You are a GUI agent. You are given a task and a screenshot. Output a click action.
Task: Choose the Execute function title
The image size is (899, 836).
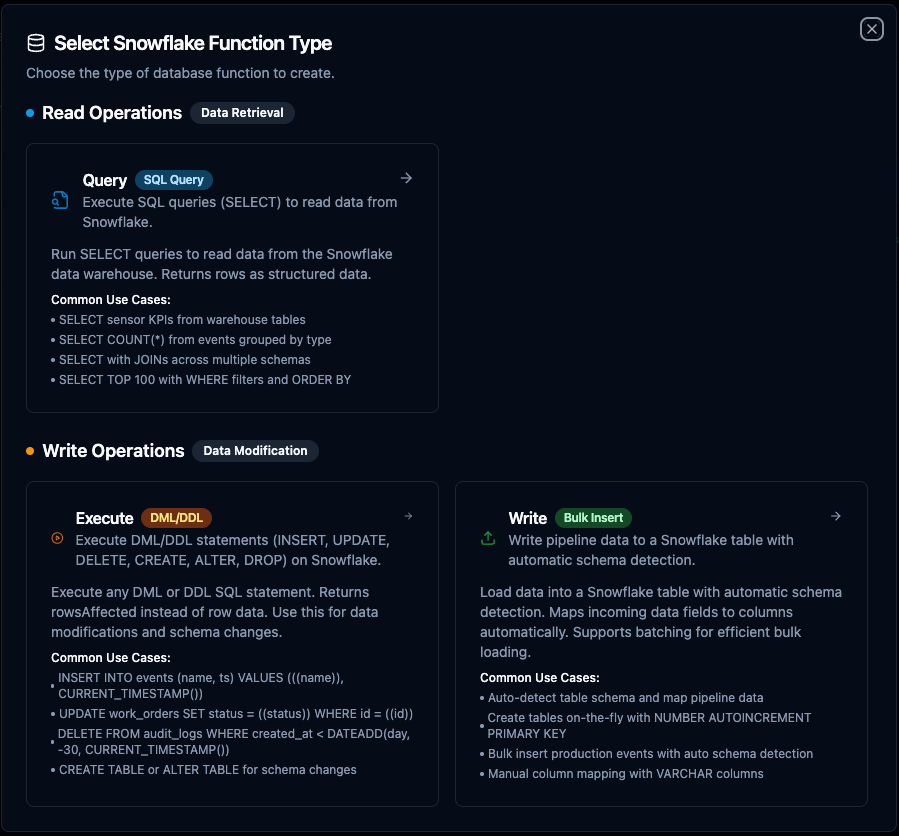point(104,518)
